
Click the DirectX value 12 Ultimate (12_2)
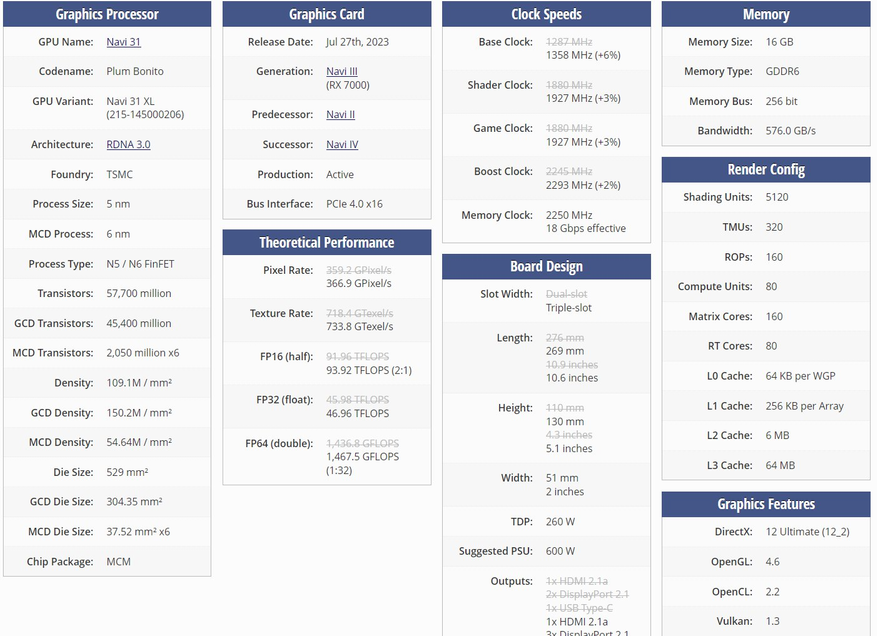coord(808,532)
